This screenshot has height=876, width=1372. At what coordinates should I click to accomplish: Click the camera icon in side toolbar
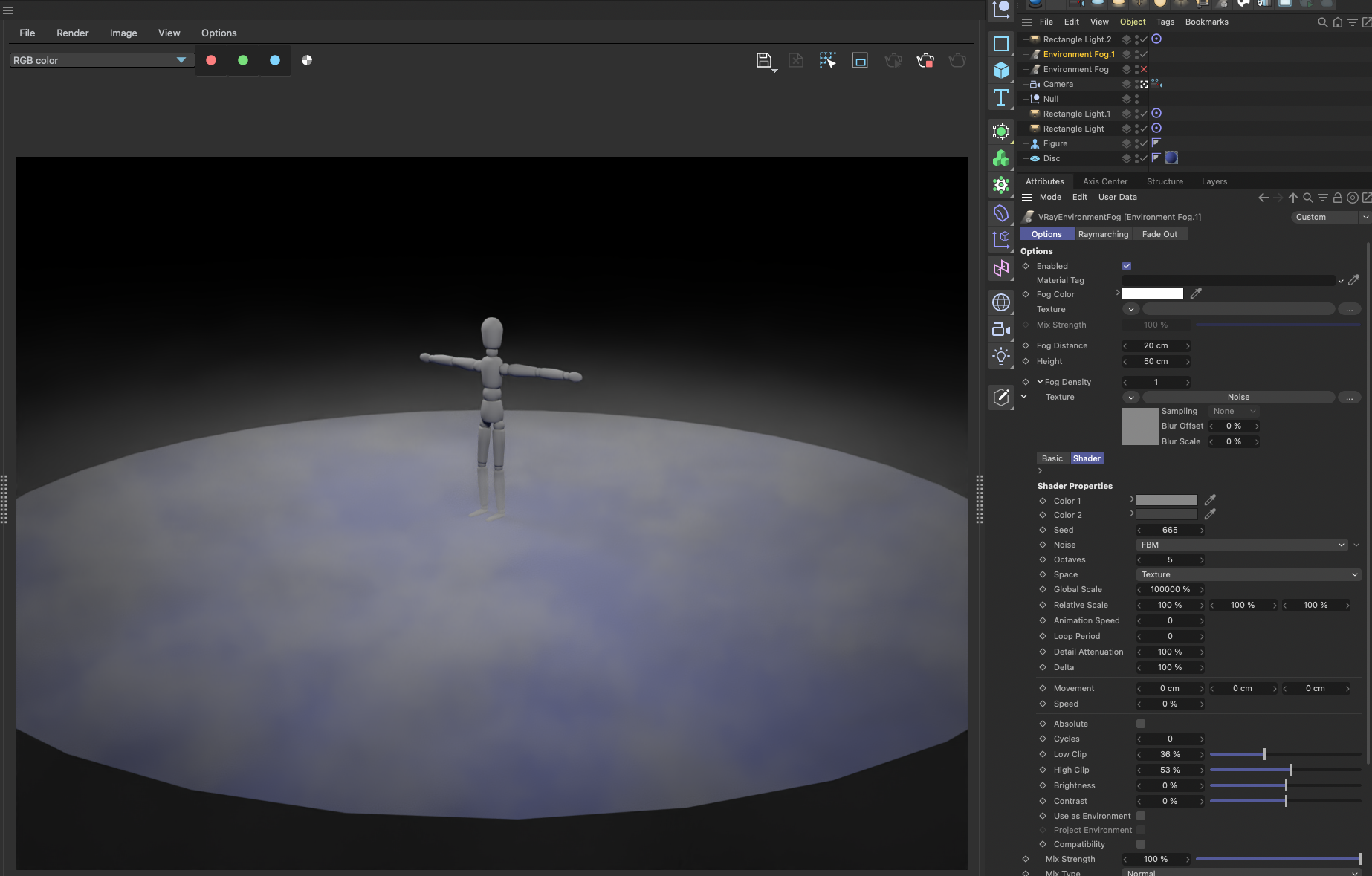tap(1001, 329)
